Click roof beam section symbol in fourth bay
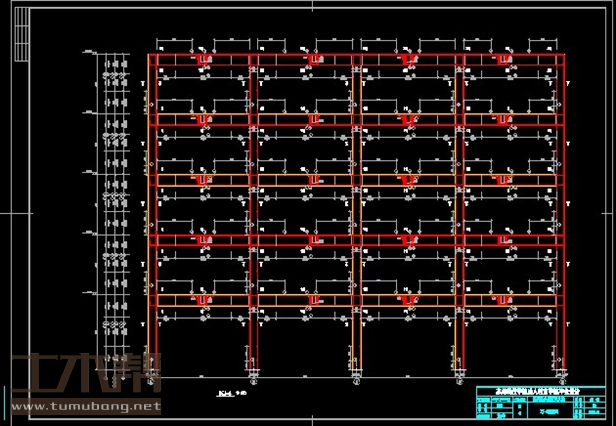Image resolution: width=616 pixels, height=426 pixels. (510, 61)
